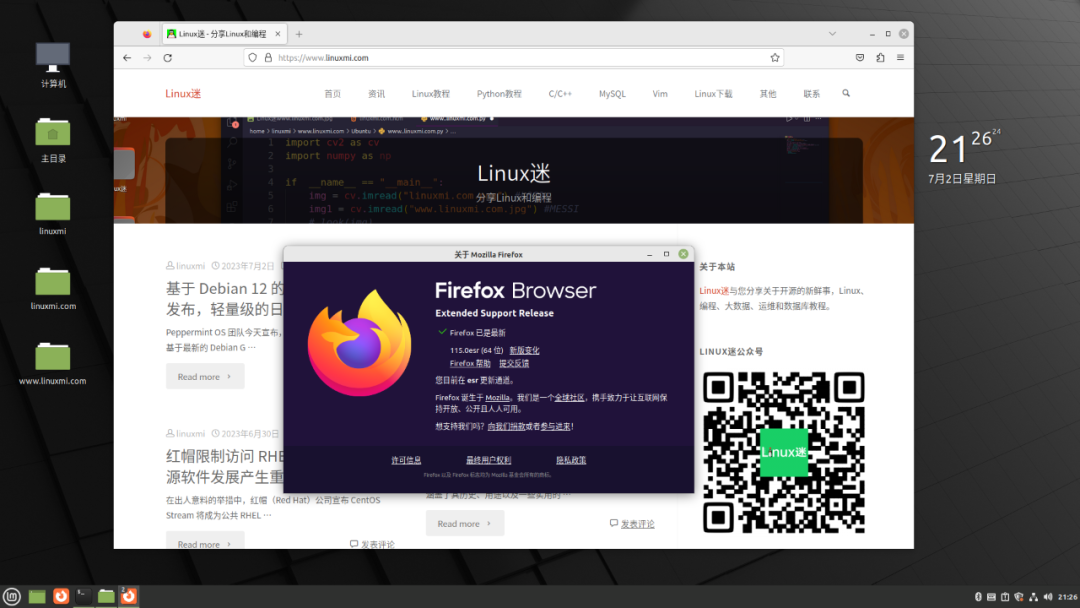The image size is (1080, 608).
Task: Expand the list all tabs dropdown arrow
Action: click(832, 34)
